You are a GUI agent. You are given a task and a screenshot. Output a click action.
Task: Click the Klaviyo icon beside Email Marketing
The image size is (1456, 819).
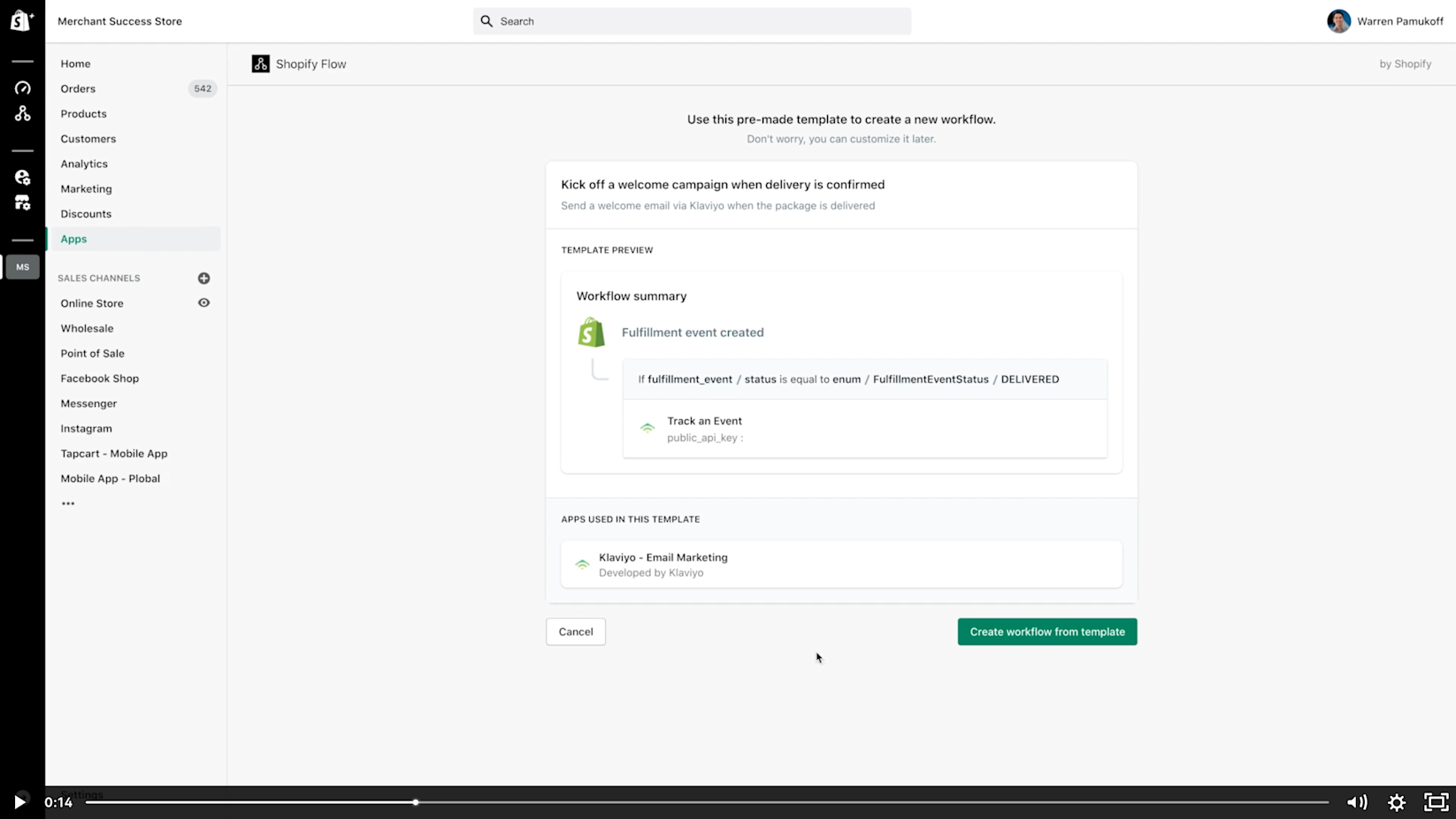click(x=582, y=564)
